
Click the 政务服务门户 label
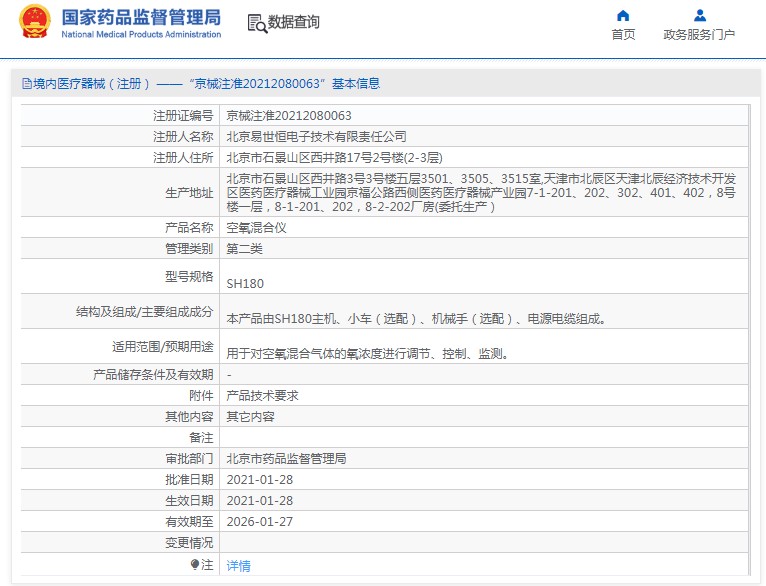[x=699, y=35]
